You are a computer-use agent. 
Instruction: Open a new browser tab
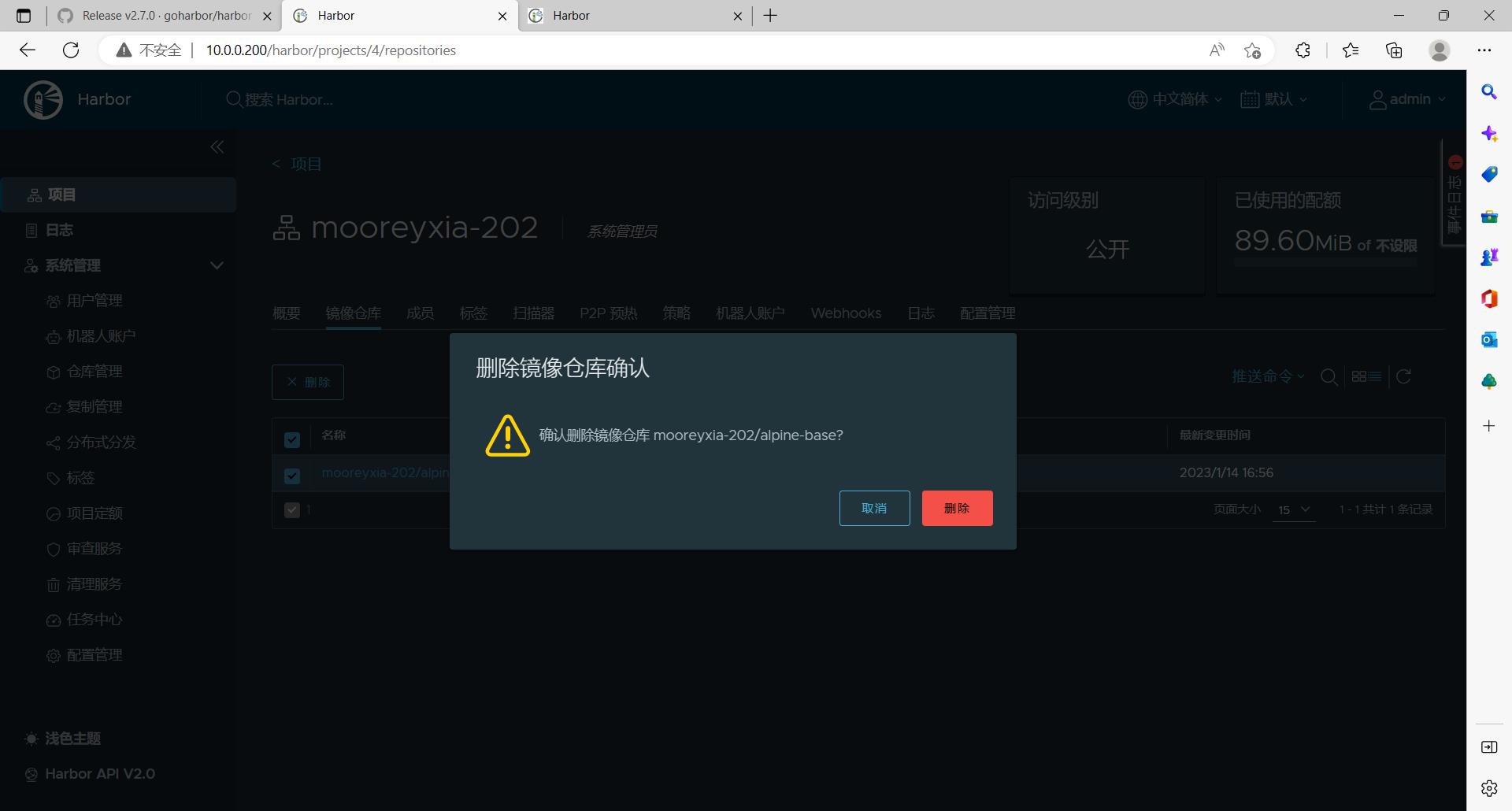coord(770,16)
